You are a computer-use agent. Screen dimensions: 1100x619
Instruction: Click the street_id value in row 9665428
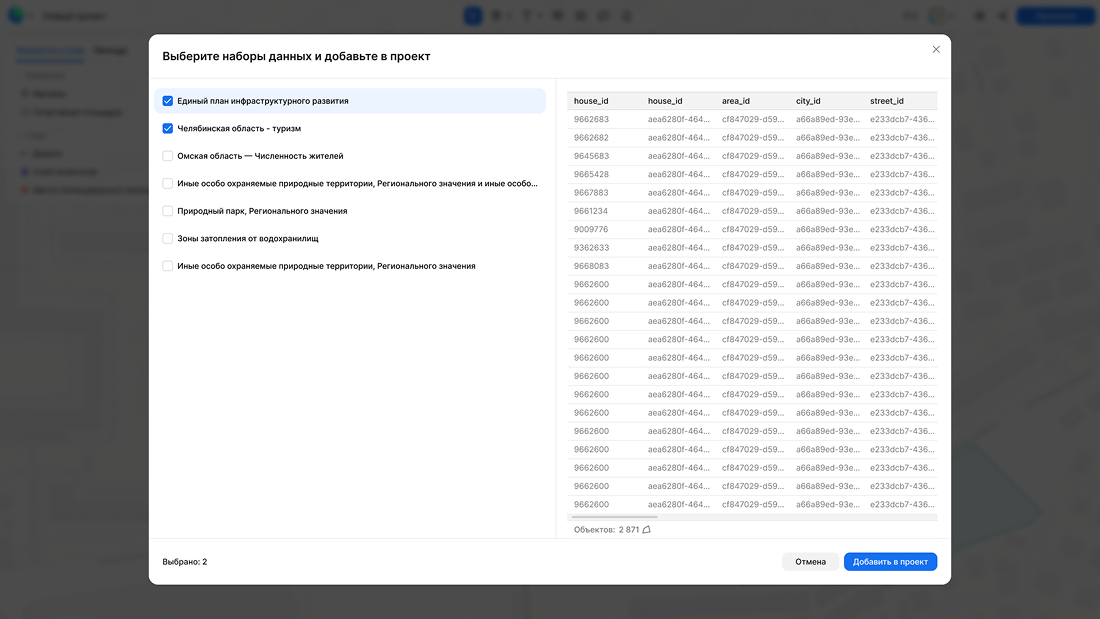pyautogui.click(x=902, y=174)
